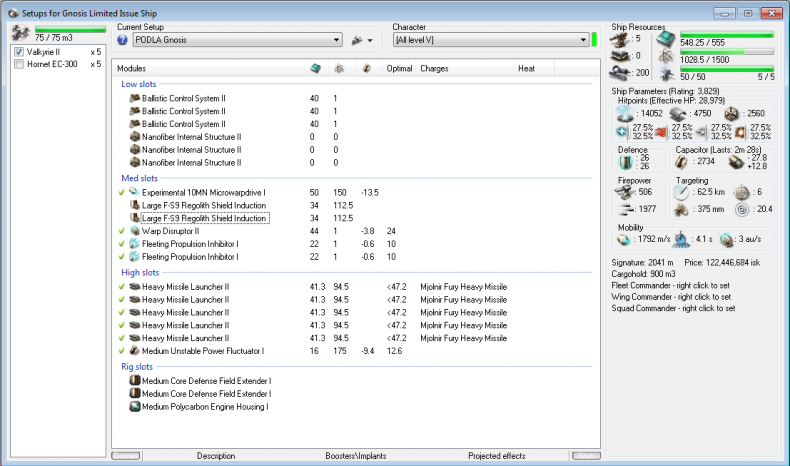Click the powergrid column header icon
This screenshot has height=466, width=790.
pyautogui.click(x=339, y=69)
